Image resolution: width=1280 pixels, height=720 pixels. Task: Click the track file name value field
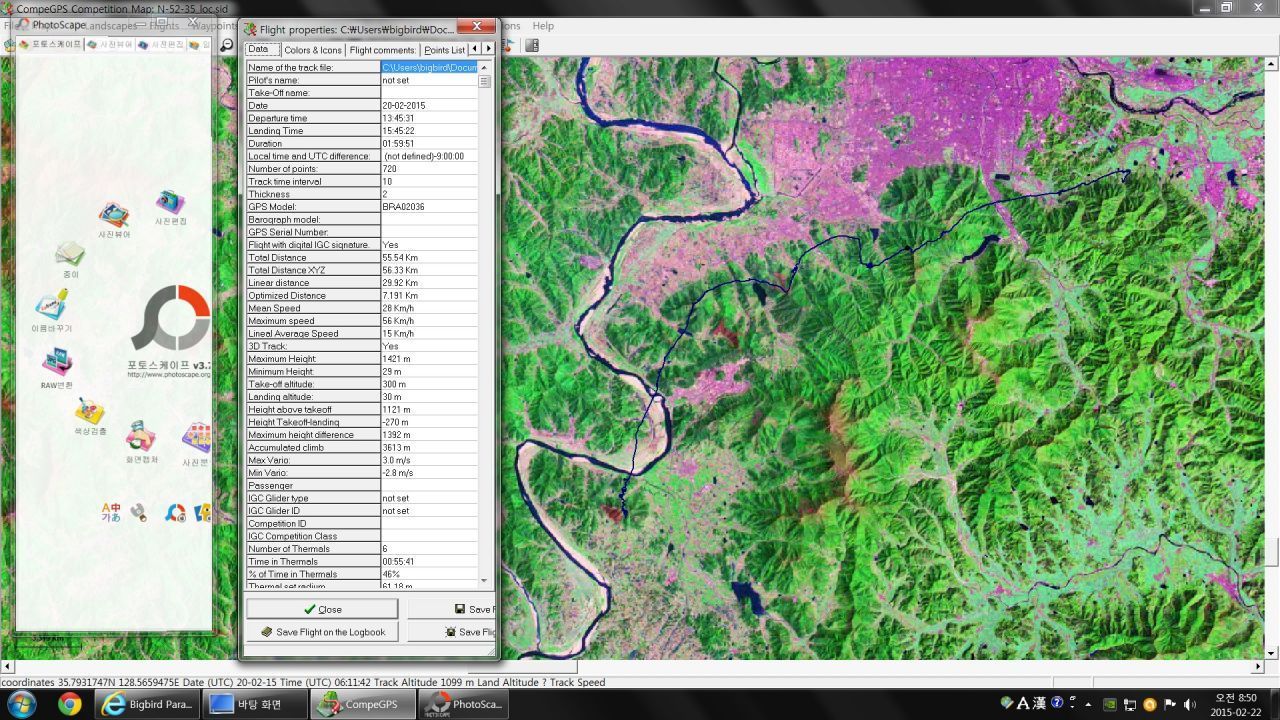tap(429, 67)
